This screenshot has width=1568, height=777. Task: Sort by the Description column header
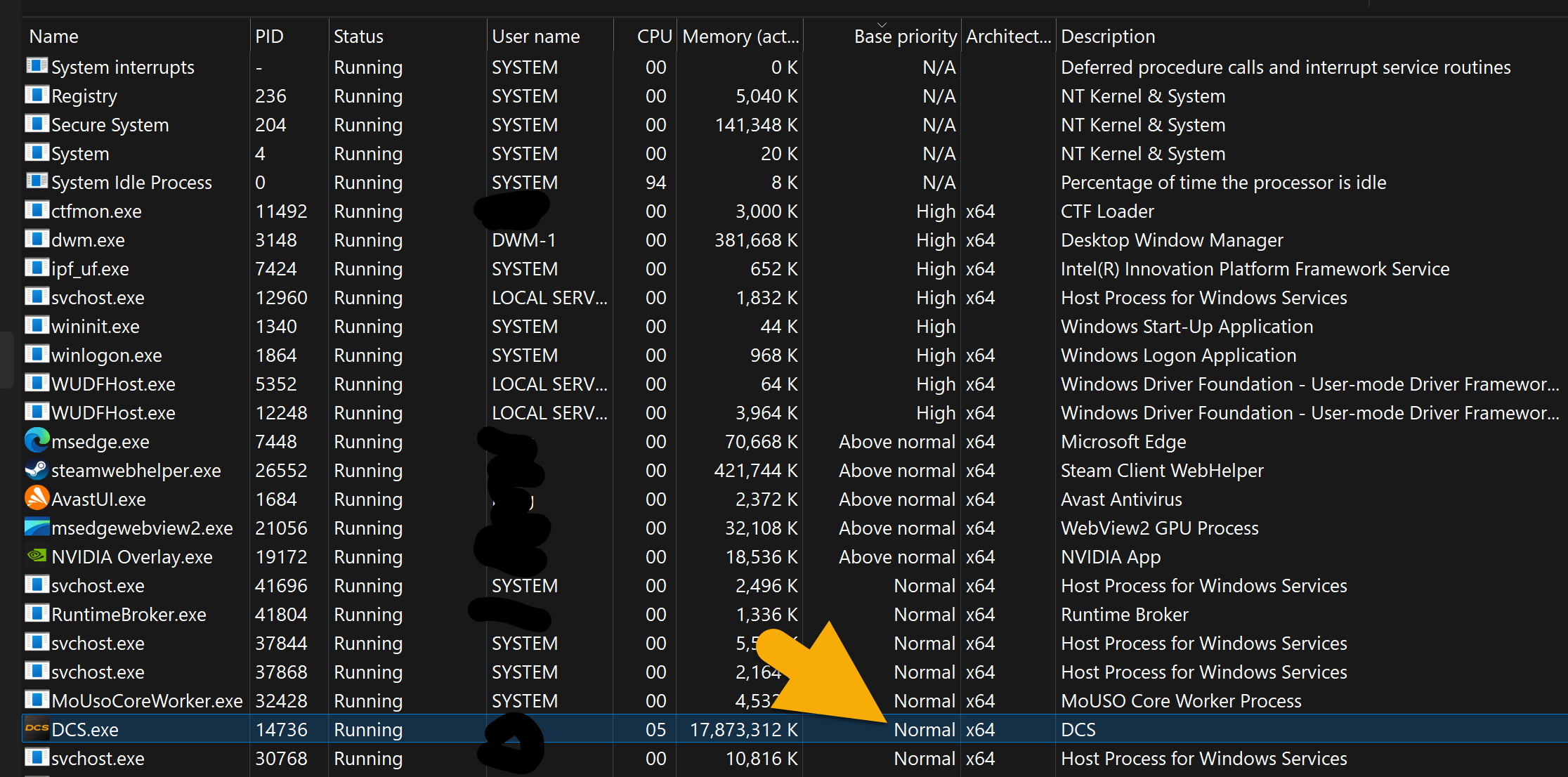[1312, 37]
